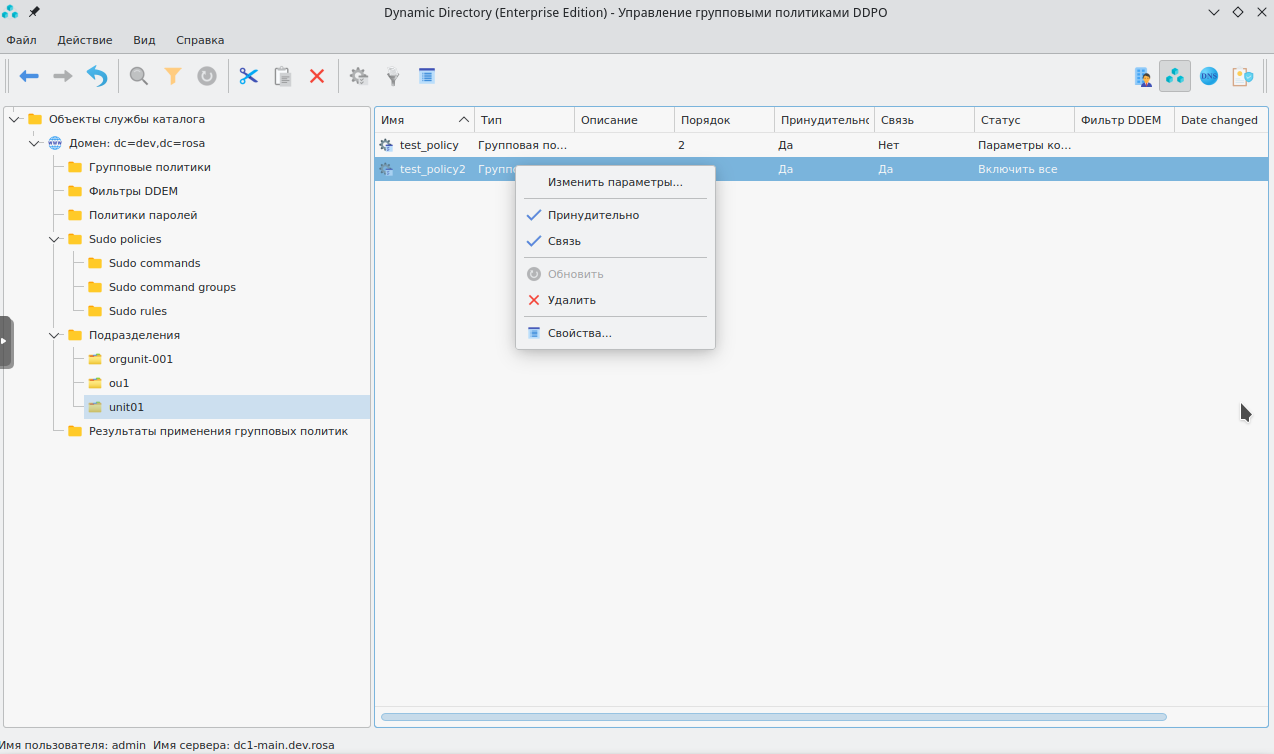Image resolution: width=1274 pixels, height=754 pixels.
Task: Choose 'Изменить параметры...' from context menu
Action: click(x=615, y=182)
